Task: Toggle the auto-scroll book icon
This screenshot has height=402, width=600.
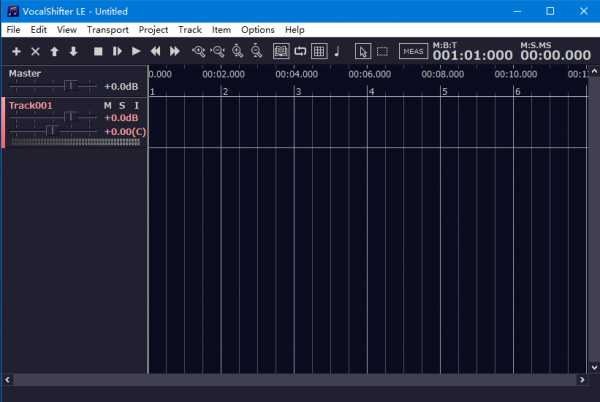Action: [x=281, y=51]
